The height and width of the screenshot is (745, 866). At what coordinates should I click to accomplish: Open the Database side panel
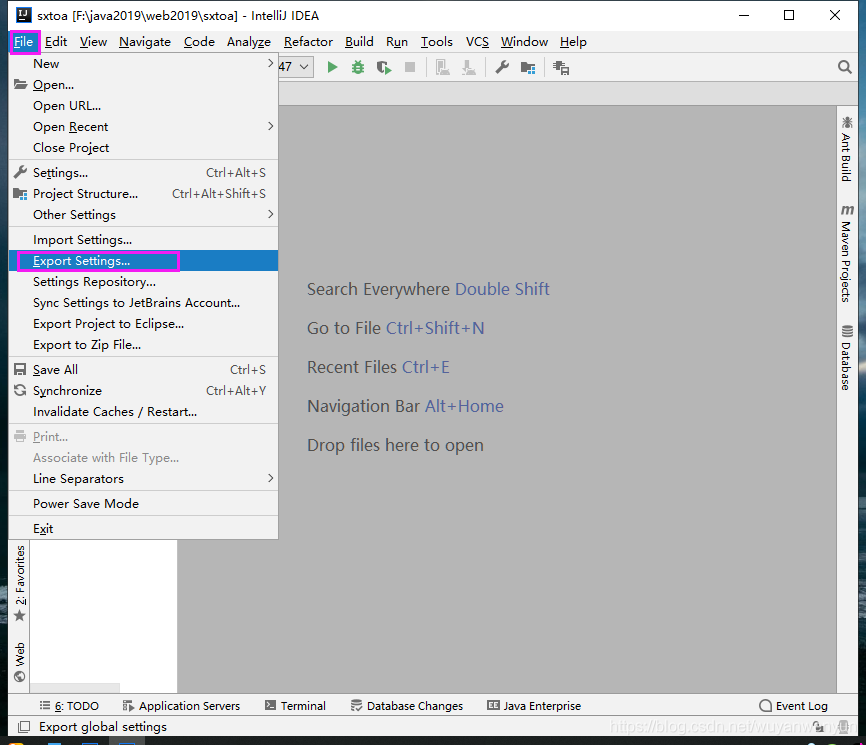coord(847,358)
